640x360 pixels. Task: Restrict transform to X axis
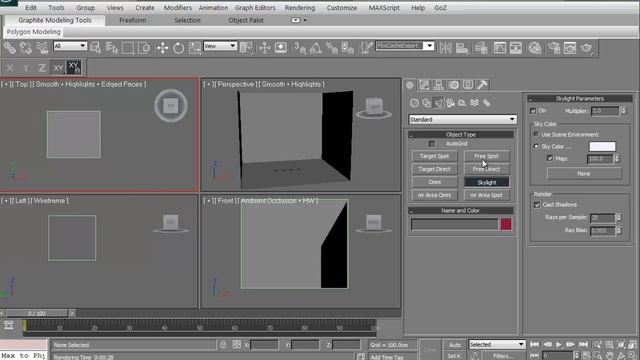(x=10, y=68)
